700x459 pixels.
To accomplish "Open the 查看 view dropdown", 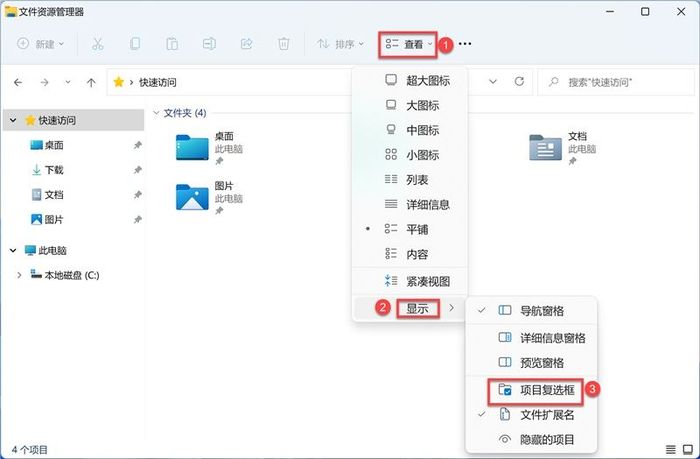I will [410, 44].
